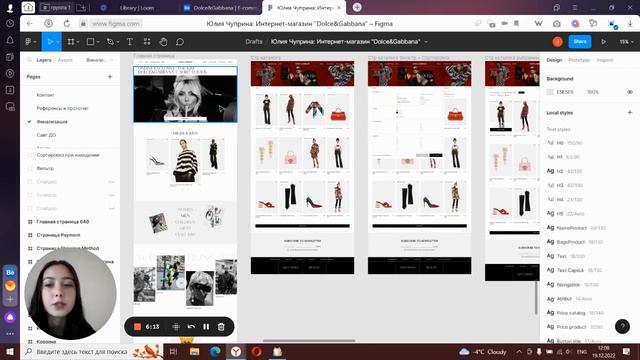Open frame tool options dropdown arrow
Image resolution: width=640 pixels, height=360 pixels.
pyautogui.click(x=78, y=42)
